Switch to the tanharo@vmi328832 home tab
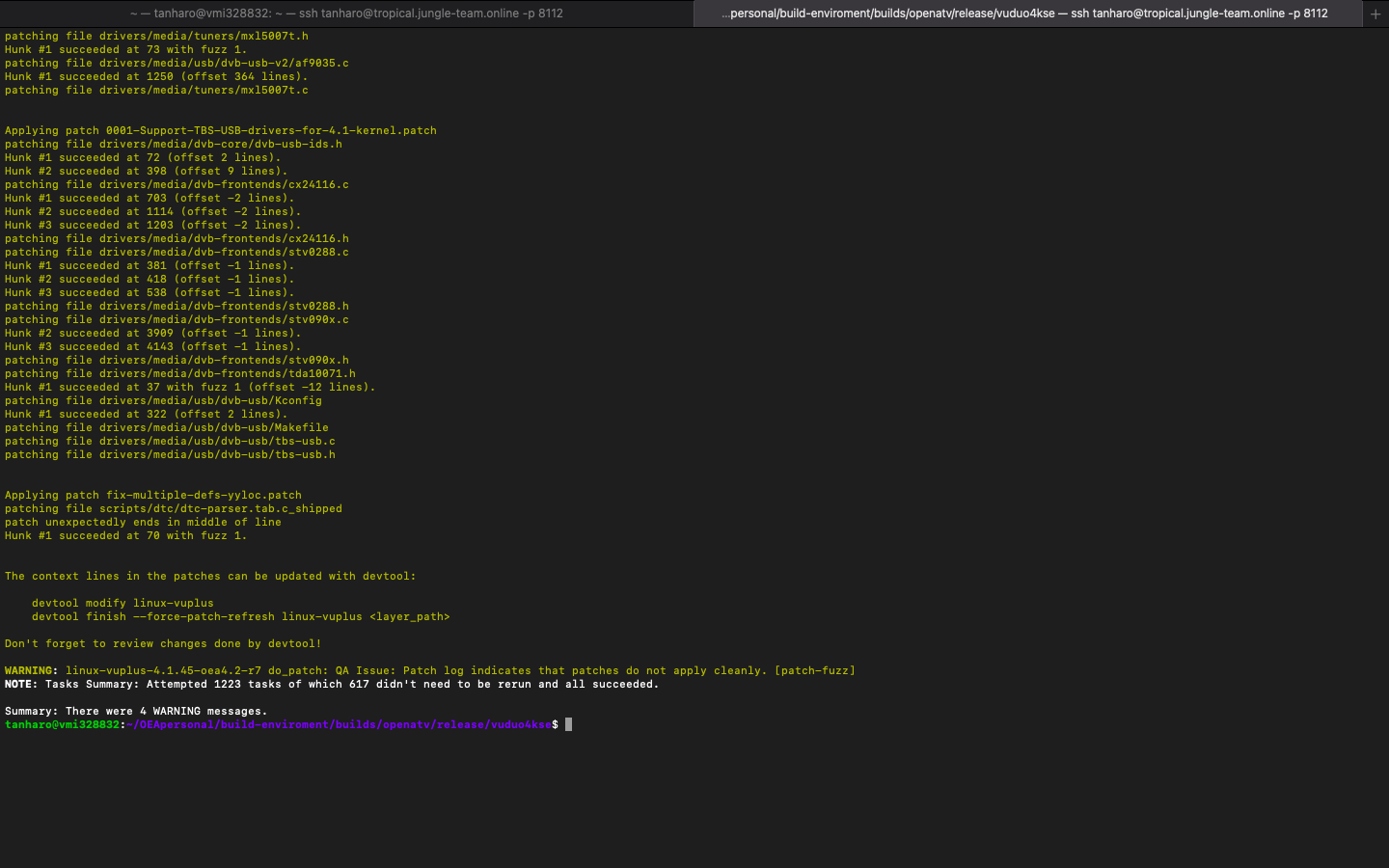This screenshot has width=1389, height=868. point(347,14)
